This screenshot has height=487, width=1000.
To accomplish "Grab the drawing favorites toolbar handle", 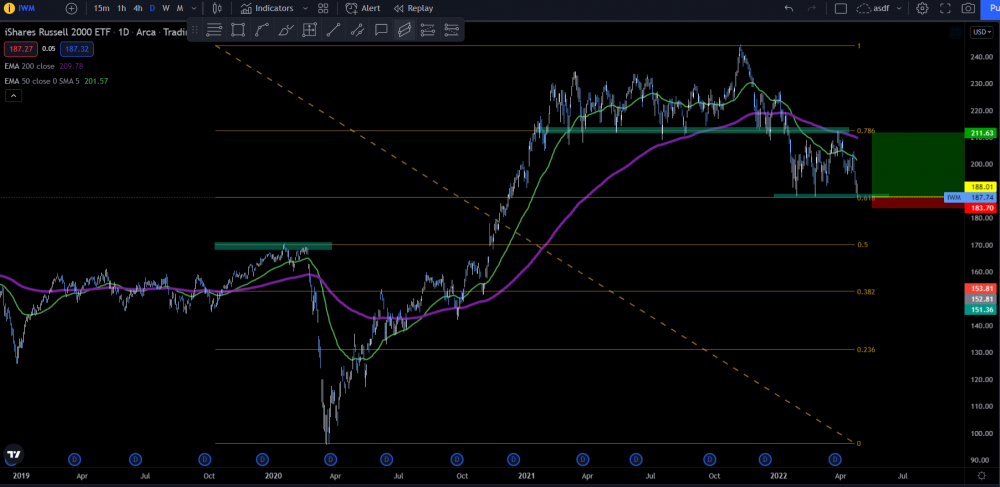I will [195, 29].
